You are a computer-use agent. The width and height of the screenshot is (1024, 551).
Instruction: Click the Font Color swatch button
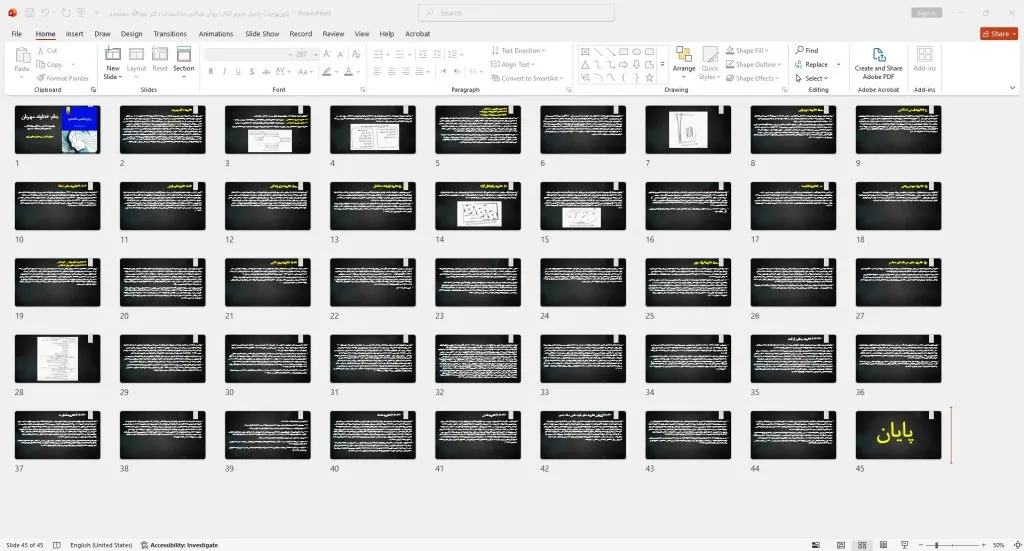pos(349,71)
